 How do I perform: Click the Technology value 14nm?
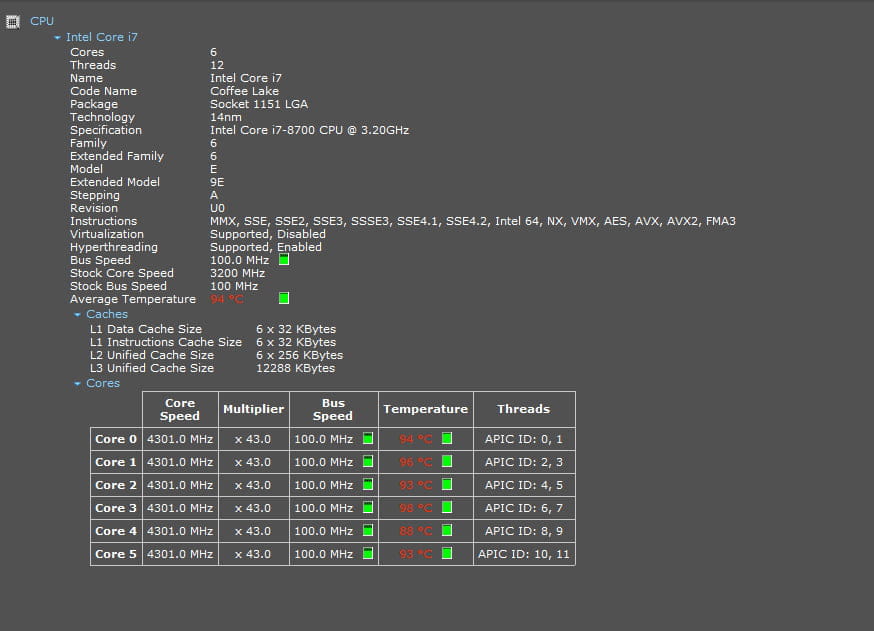(x=226, y=117)
